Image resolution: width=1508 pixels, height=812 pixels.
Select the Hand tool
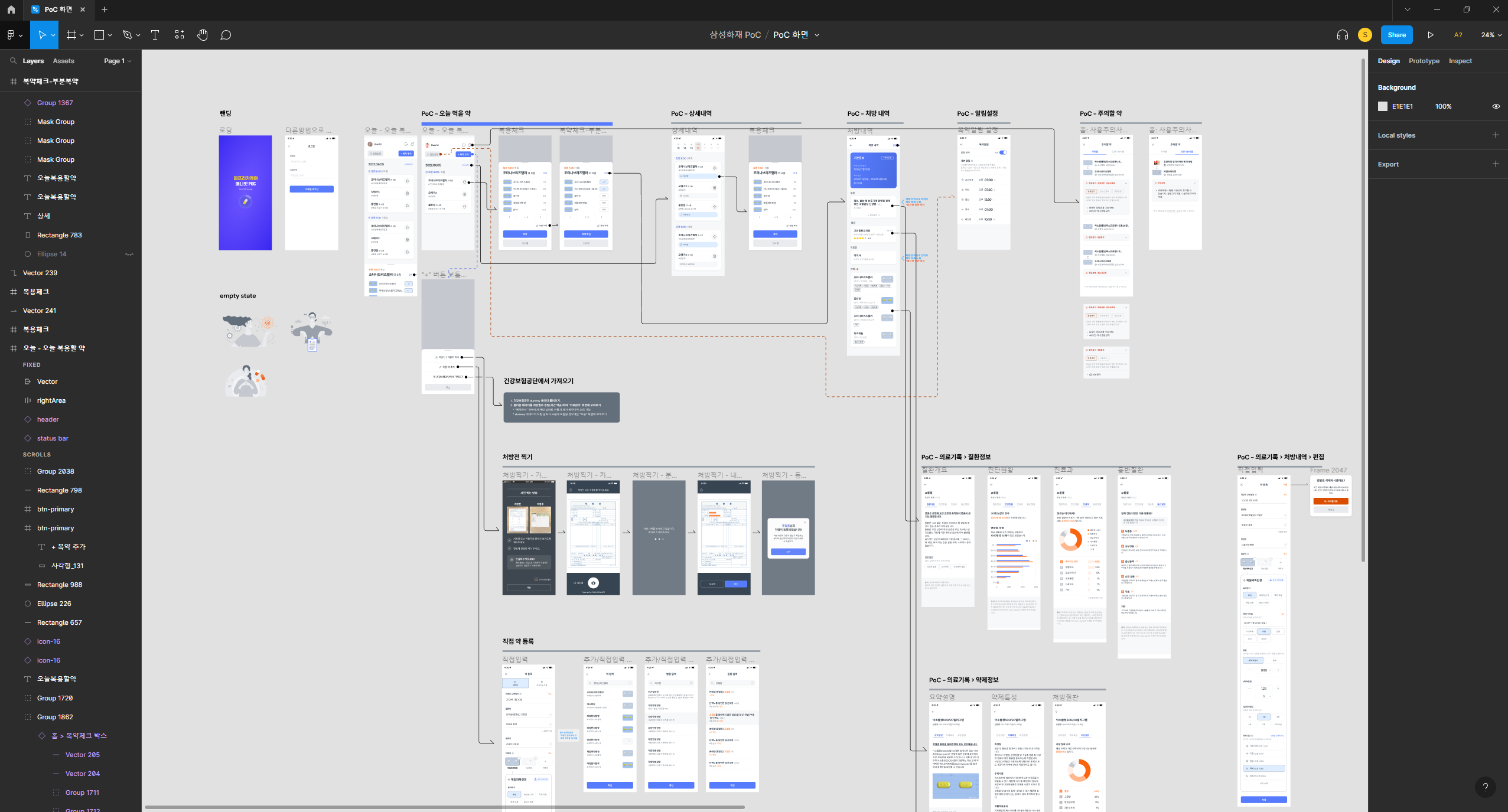[x=203, y=35]
